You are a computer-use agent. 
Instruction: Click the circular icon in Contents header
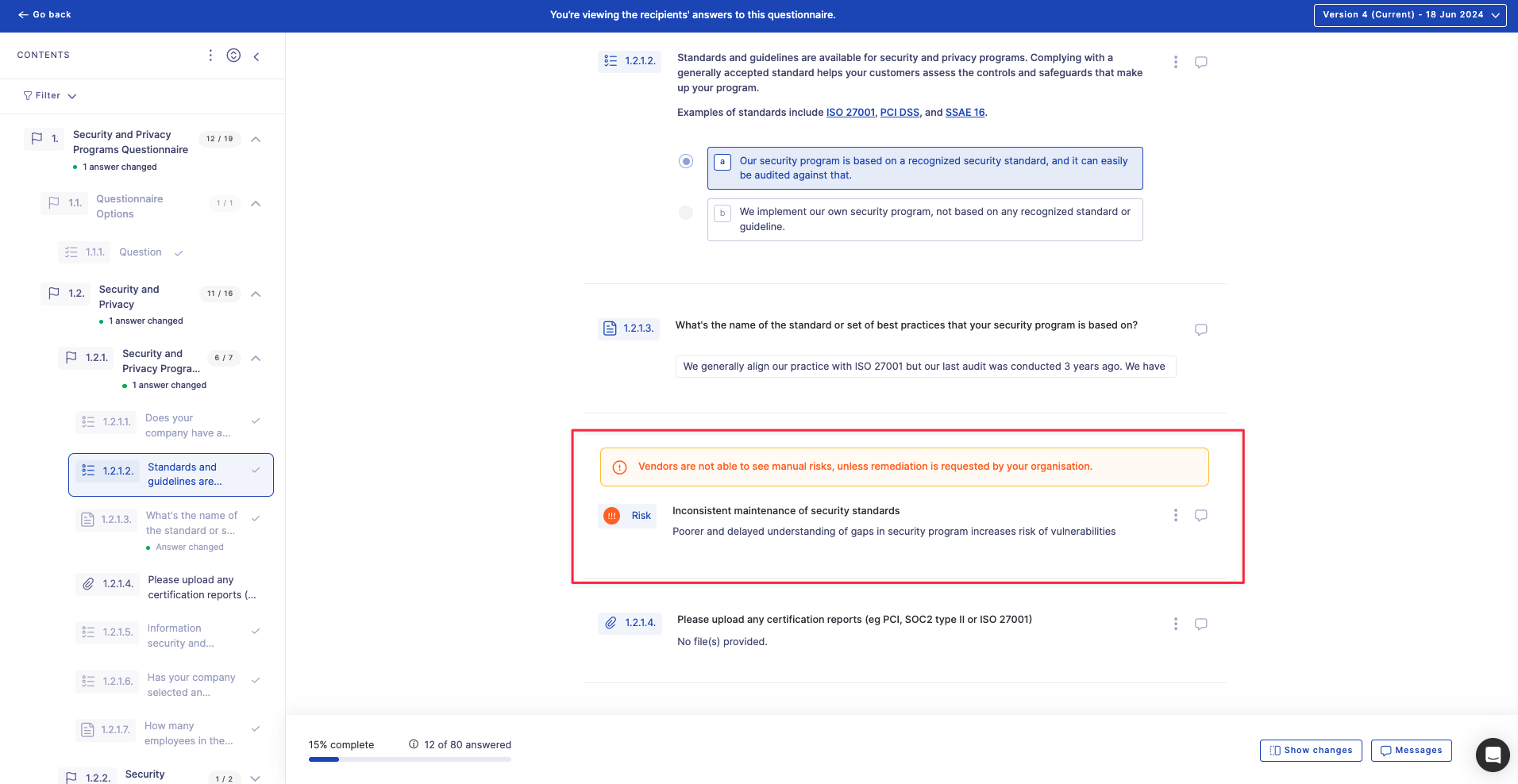(x=233, y=55)
